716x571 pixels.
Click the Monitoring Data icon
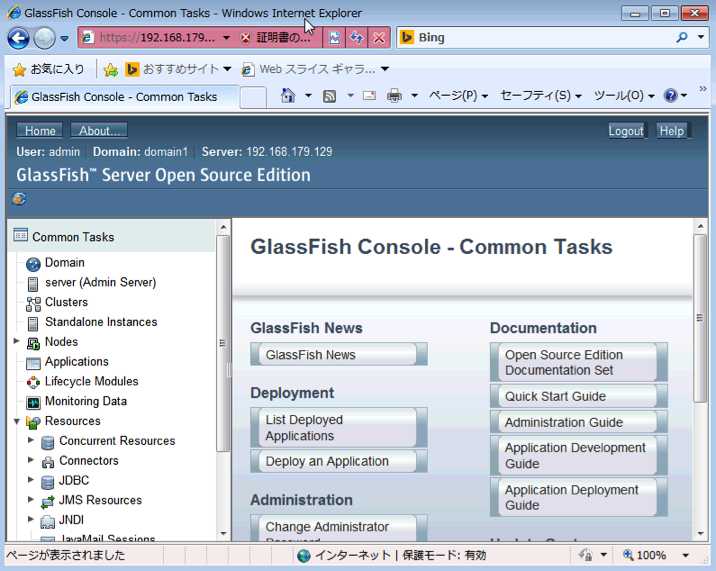33,403
